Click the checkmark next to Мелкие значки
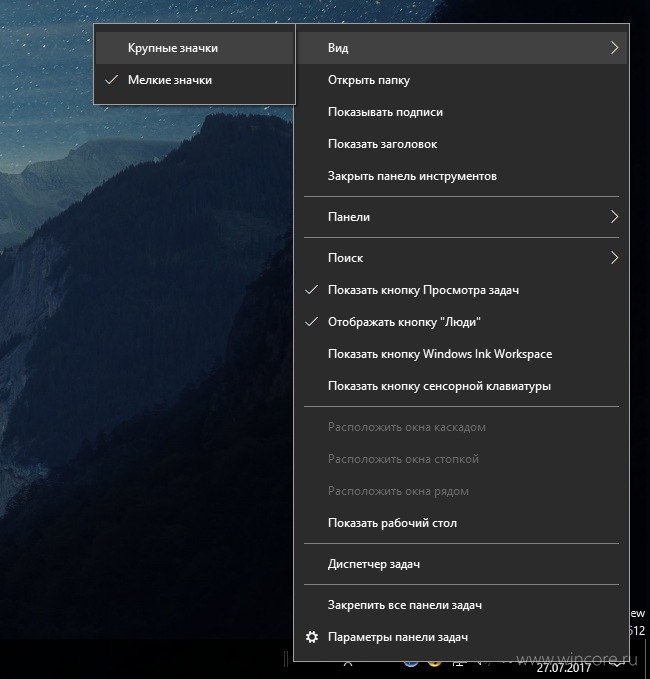650x679 pixels. point(112,80)
